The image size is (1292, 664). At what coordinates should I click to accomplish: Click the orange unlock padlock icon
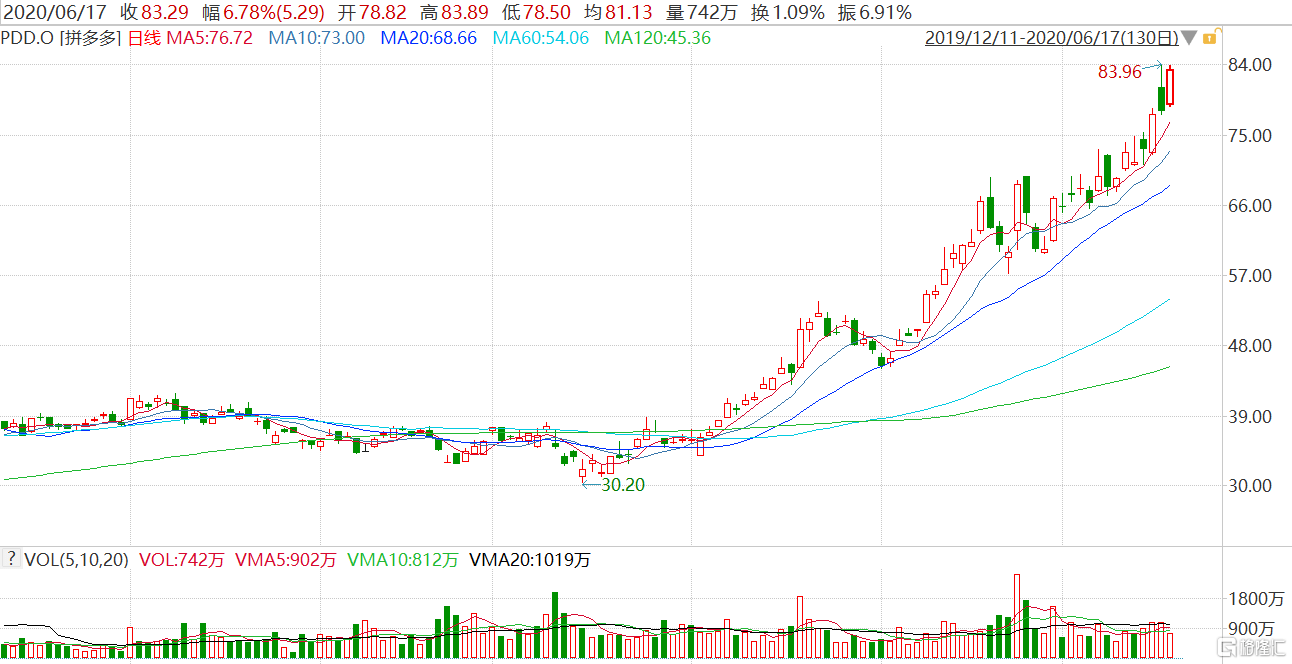[1208, 39]
